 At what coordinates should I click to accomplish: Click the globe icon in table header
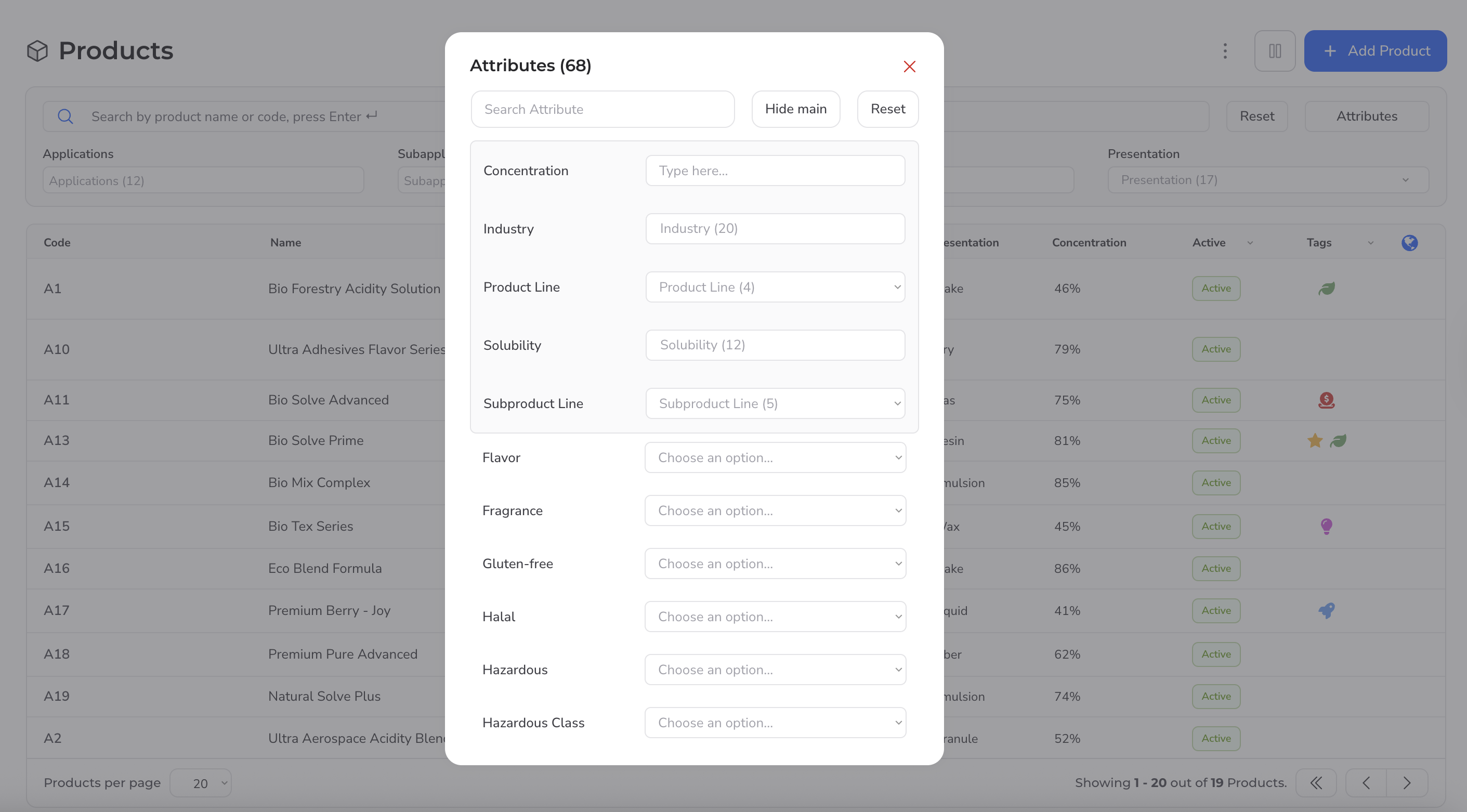coord(1409,243)
